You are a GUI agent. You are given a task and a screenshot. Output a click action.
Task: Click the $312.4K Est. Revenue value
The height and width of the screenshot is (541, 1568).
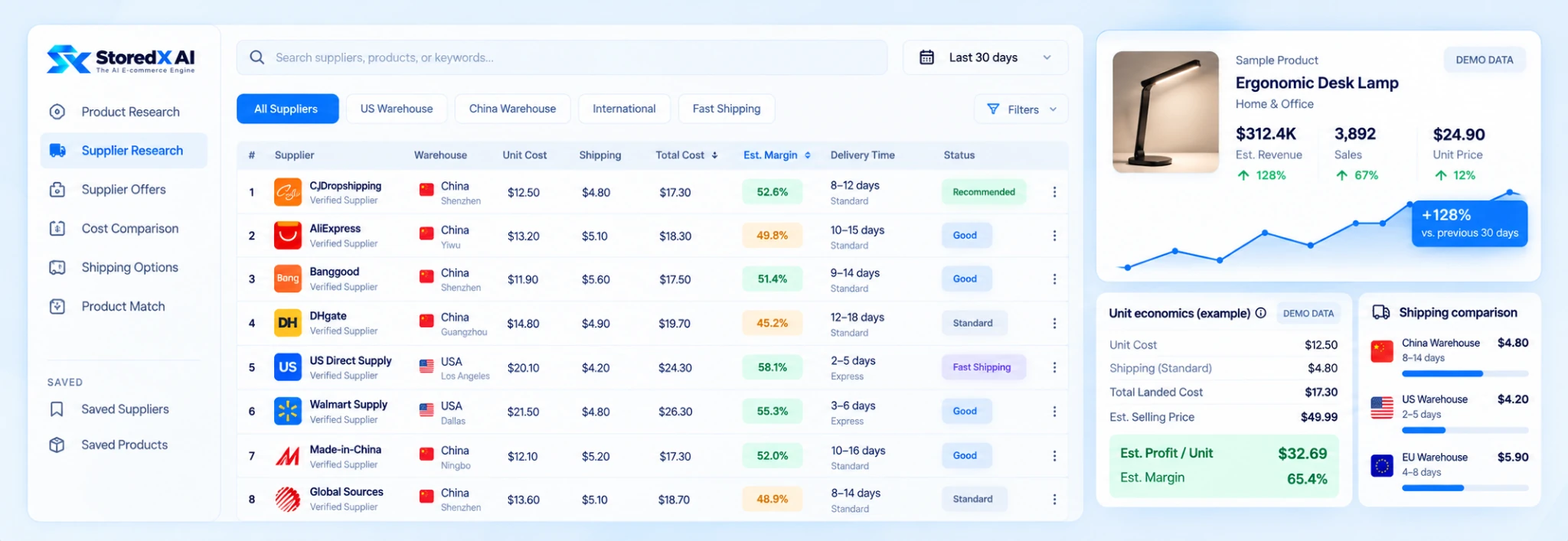[1266, 134]
